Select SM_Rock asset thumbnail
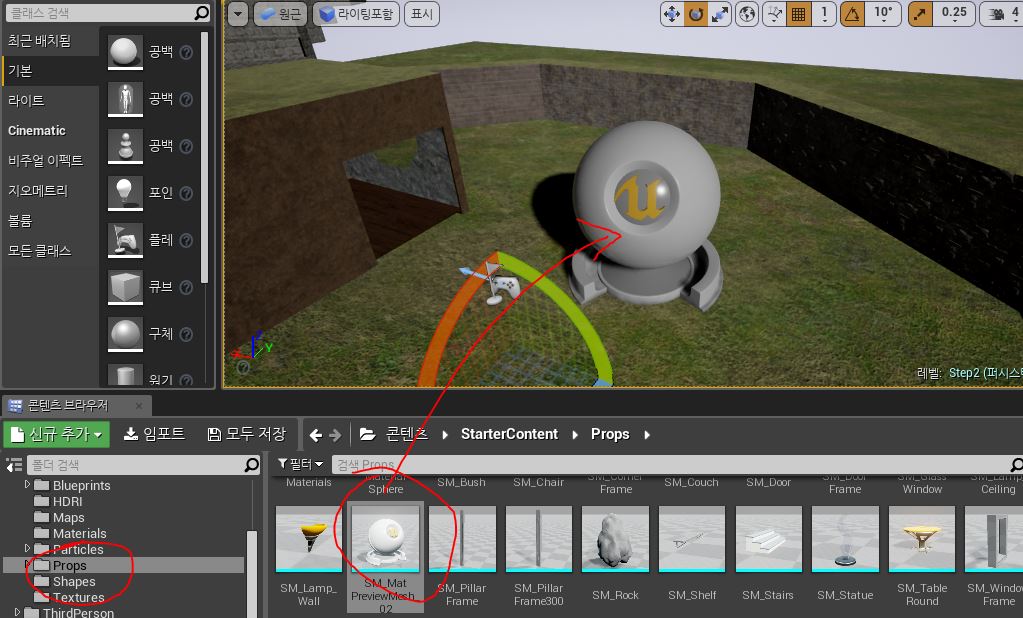This screenshot has height=618, width=1023. (615, 539)
